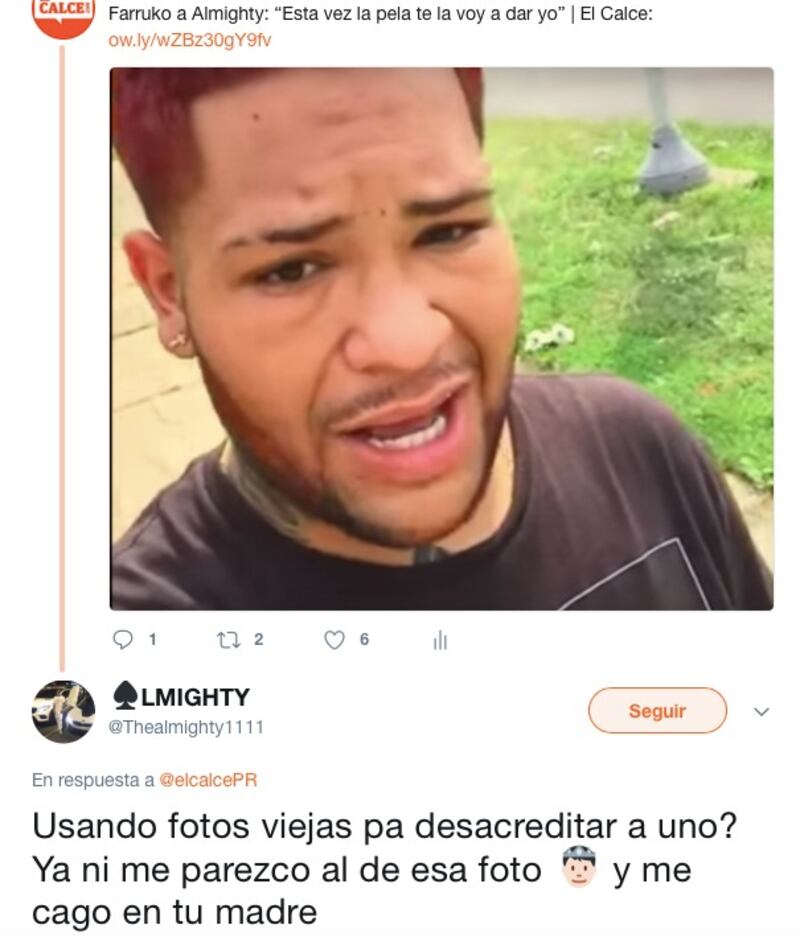Click the retweet arrows icon
This screenshot has height=937, width=800.
228,640
